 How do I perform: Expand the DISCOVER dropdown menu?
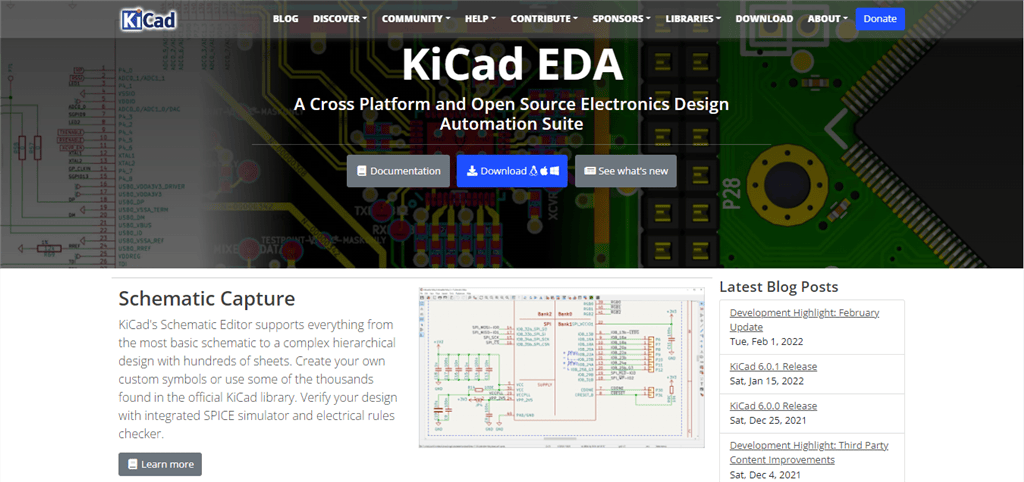click(x=340, y=19)
